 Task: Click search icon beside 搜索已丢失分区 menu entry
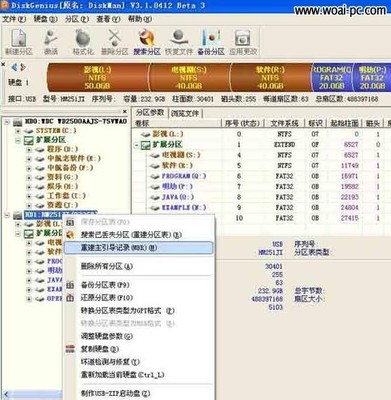(x=70, y=235)
